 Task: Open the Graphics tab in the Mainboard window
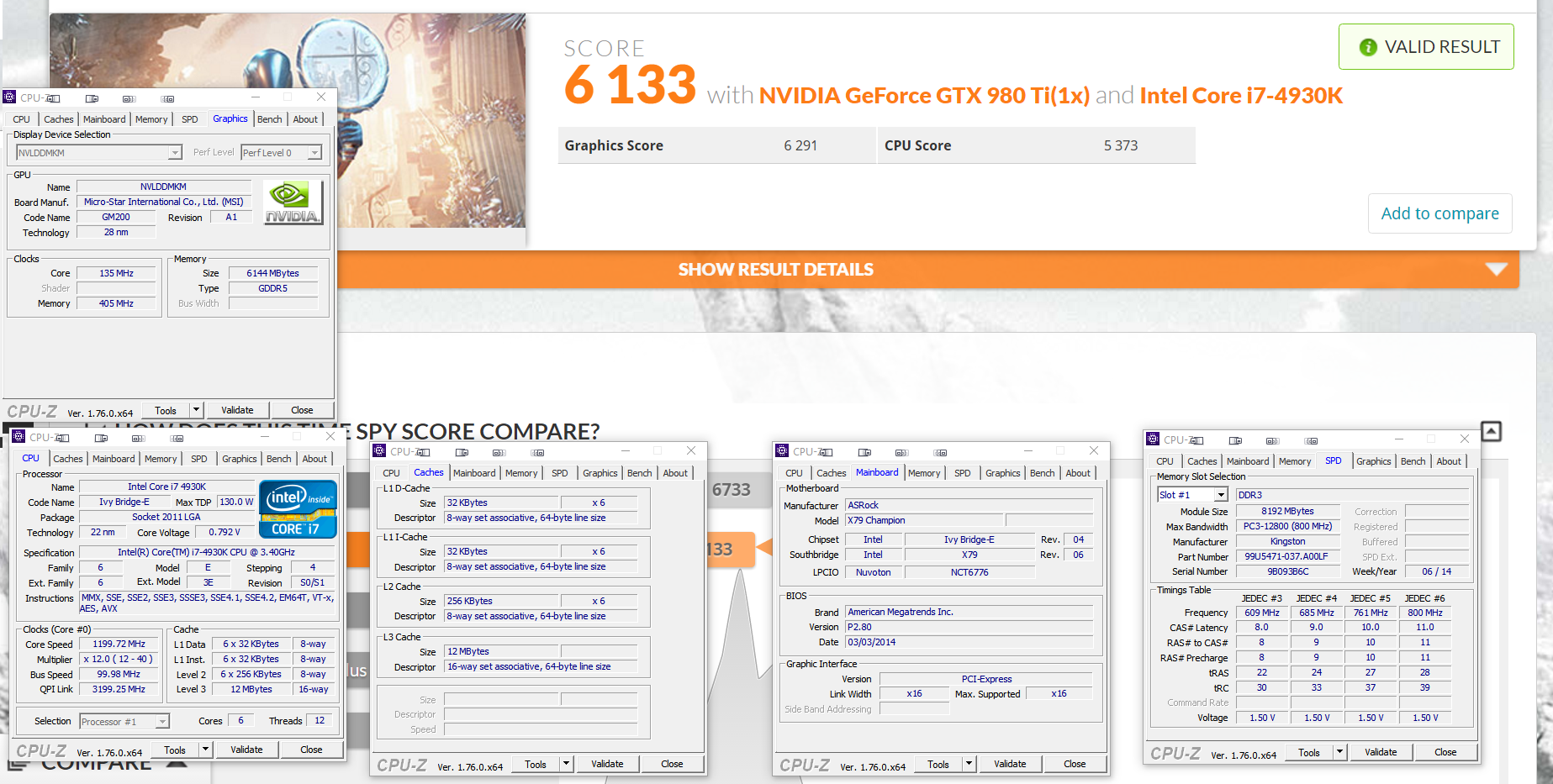pyautogui.click(x=1003, y=473)
